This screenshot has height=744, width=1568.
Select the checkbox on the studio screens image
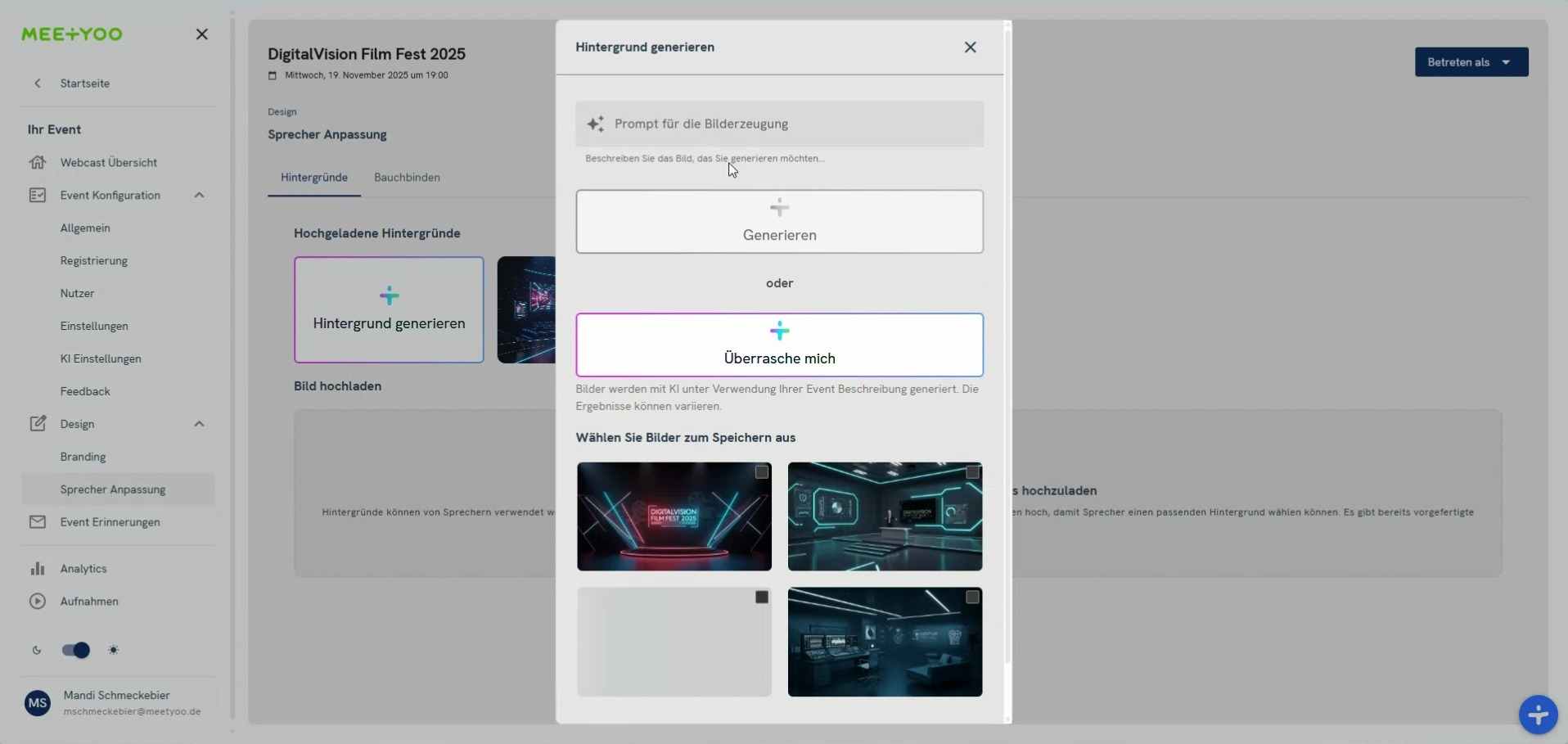point(971,472)
